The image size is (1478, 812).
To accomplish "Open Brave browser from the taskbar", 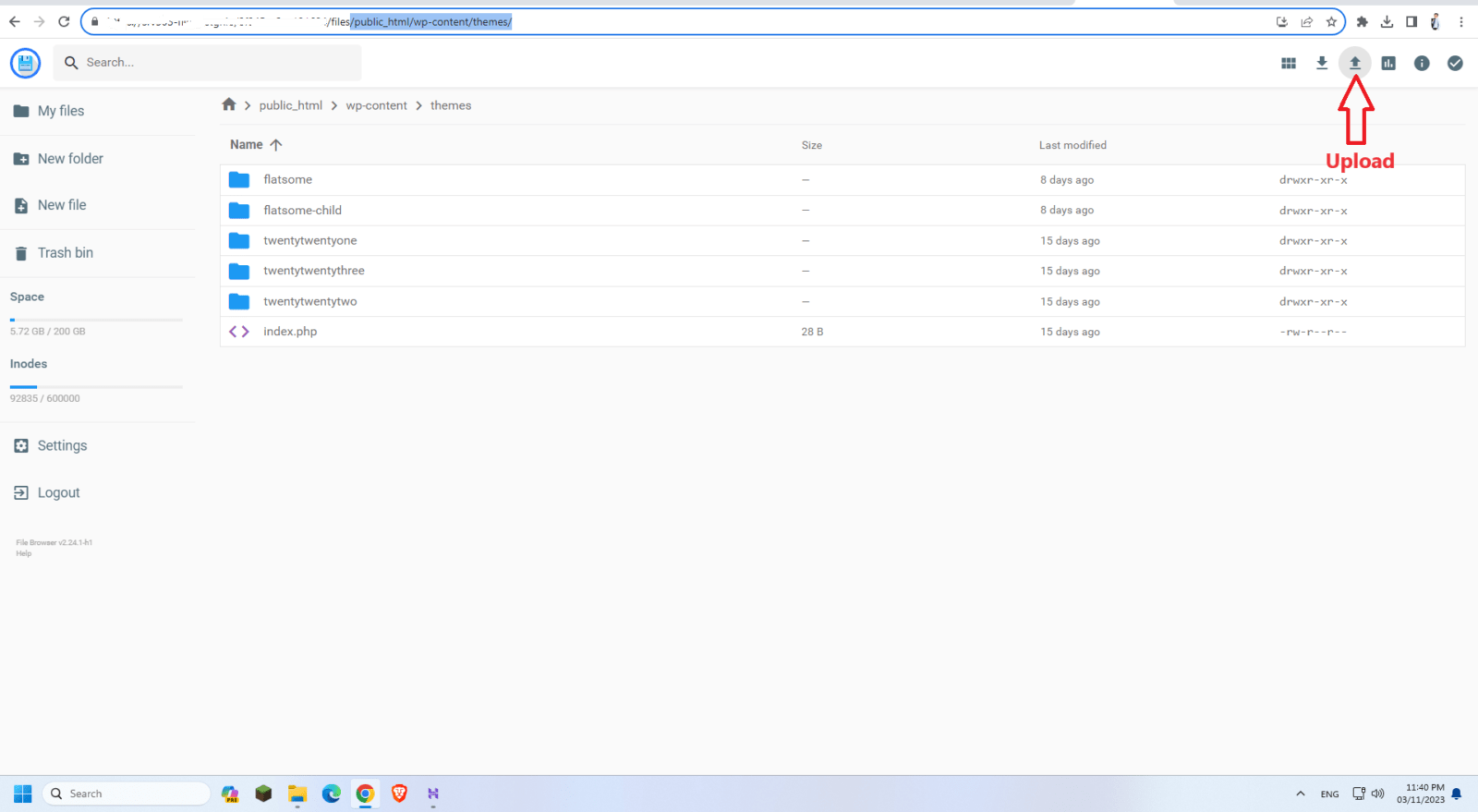I will pyautogui.click(x=399, y=794).
